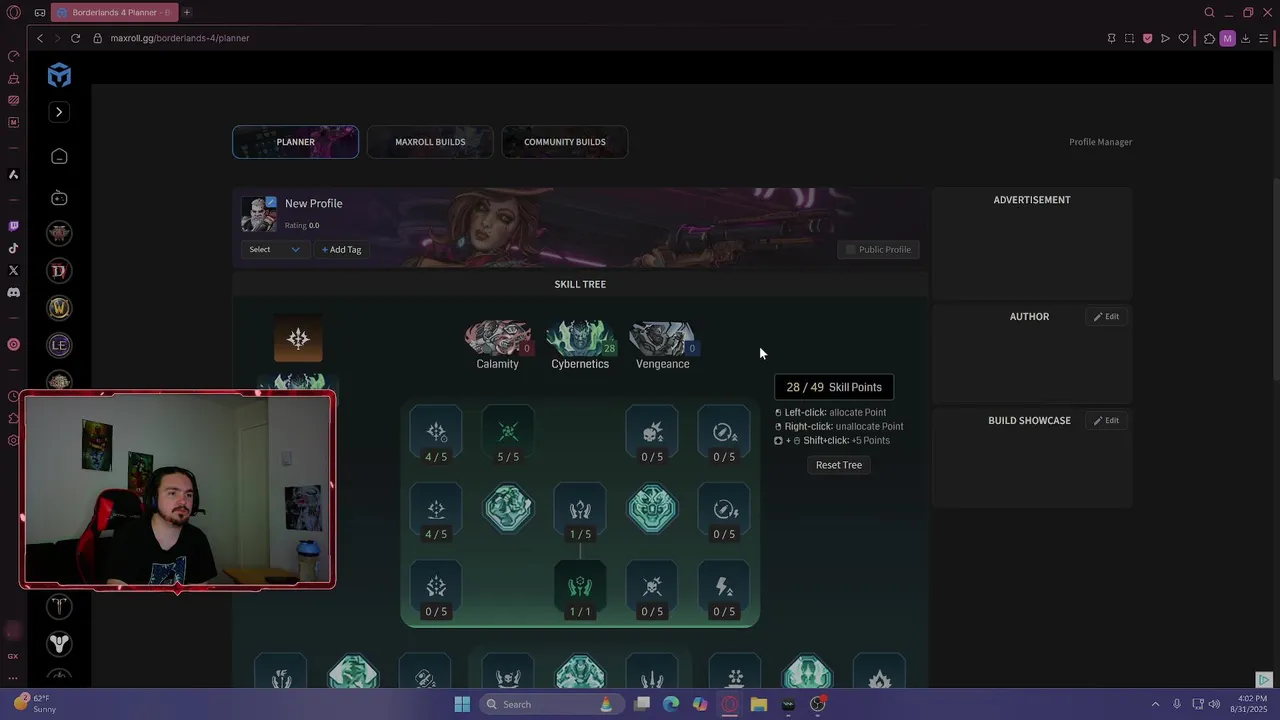Open the Opera profile M avatar
Screen dimensions: 1280x720
pos(1227,38)
